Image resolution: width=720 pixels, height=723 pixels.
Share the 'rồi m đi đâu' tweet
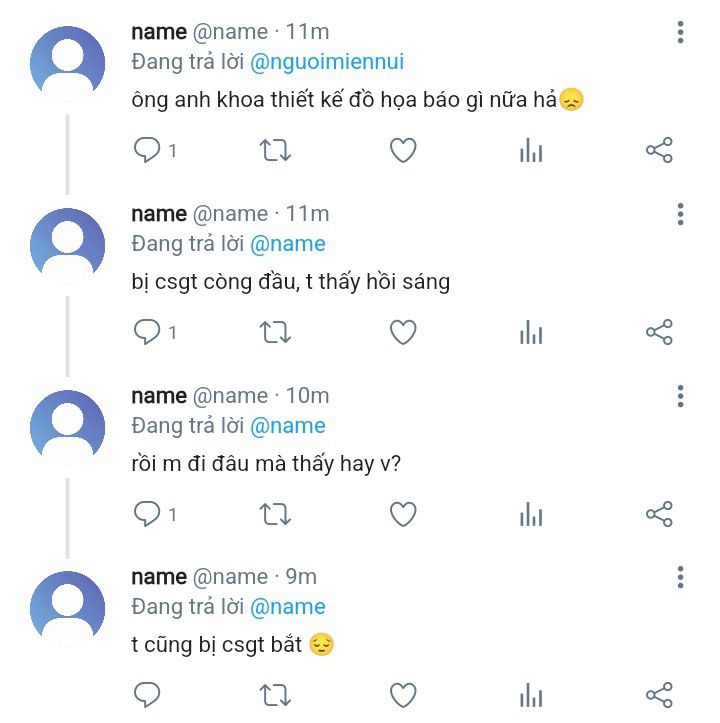tap(659, 514)
